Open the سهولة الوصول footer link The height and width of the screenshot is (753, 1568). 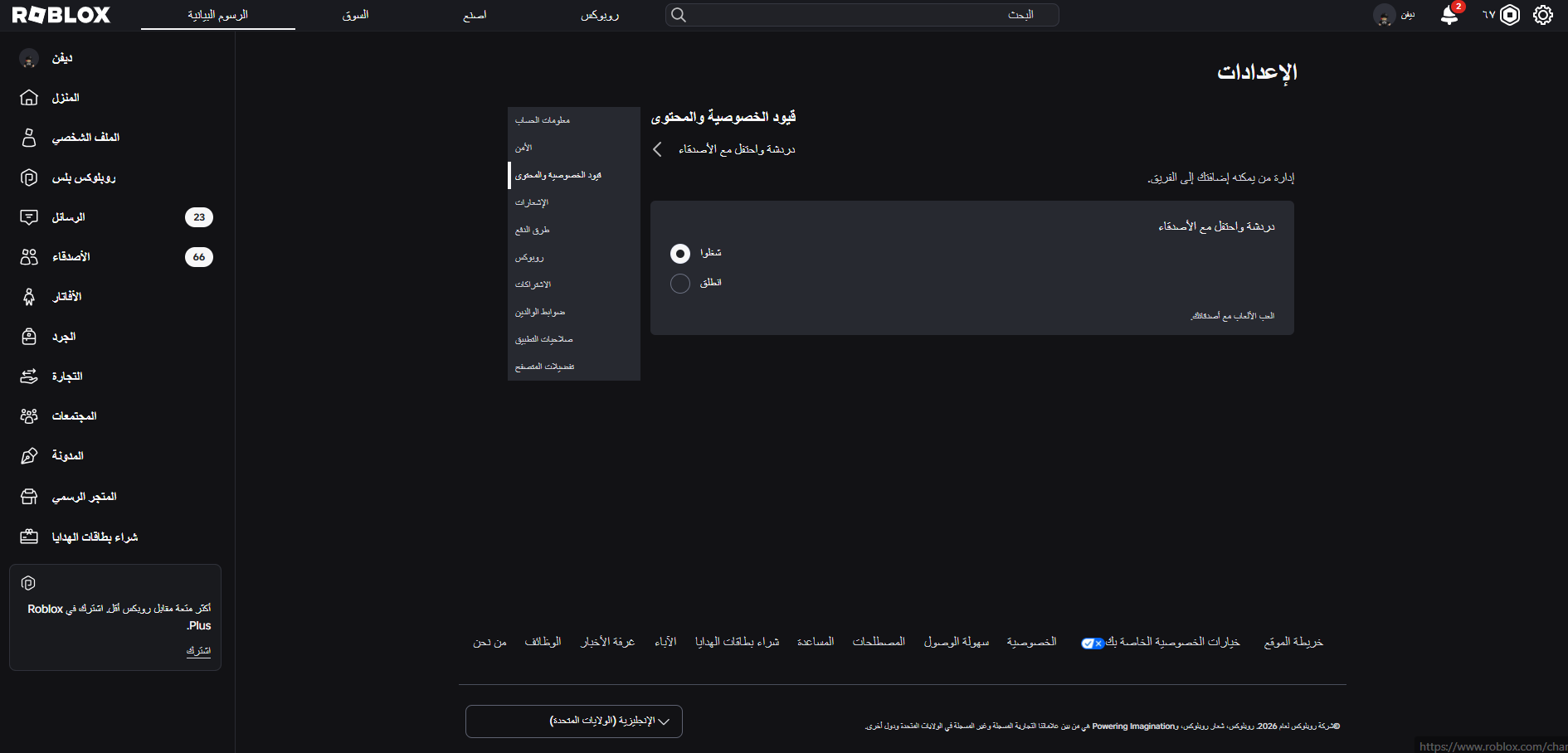tap(957, 642)
